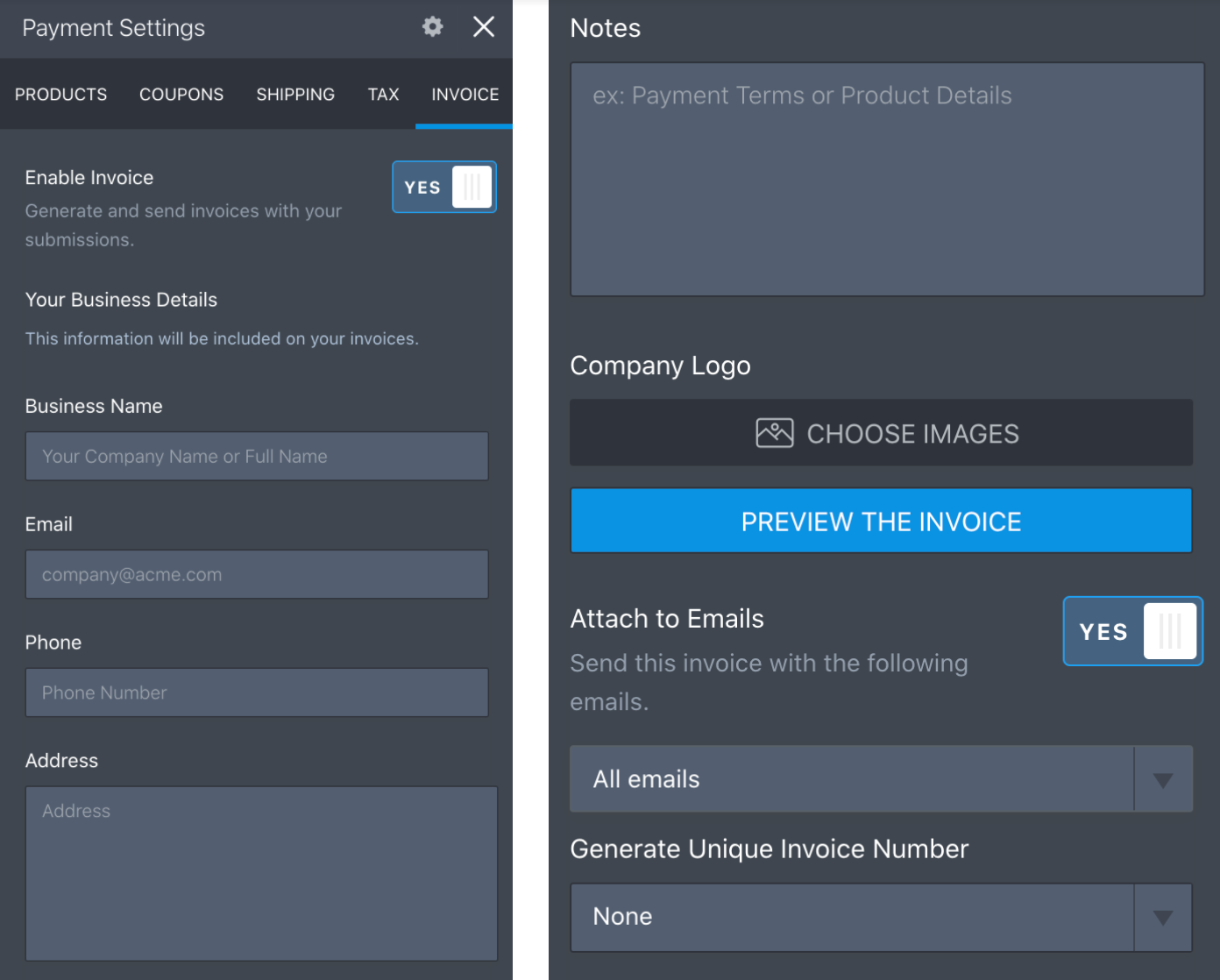Viewport: 1220px width, 980px height.
Task: Expand the All emails dropdown arrow
Action: [1163, 779]
